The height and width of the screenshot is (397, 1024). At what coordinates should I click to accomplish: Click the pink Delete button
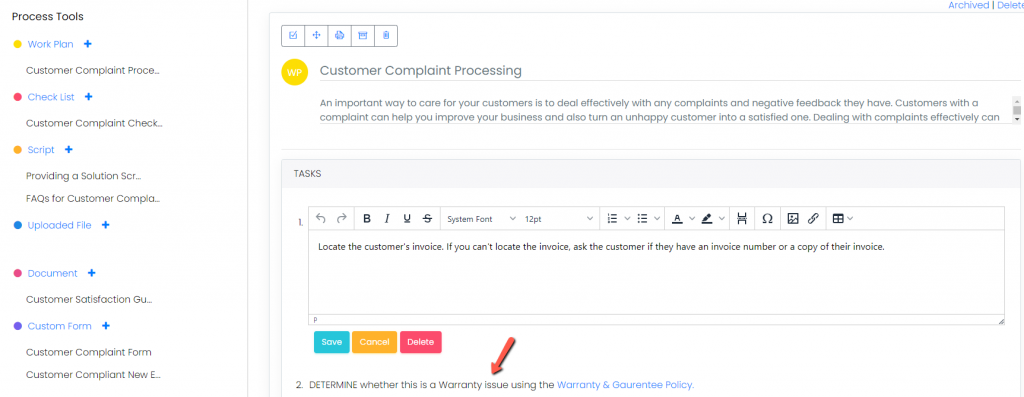coord(421,342)
